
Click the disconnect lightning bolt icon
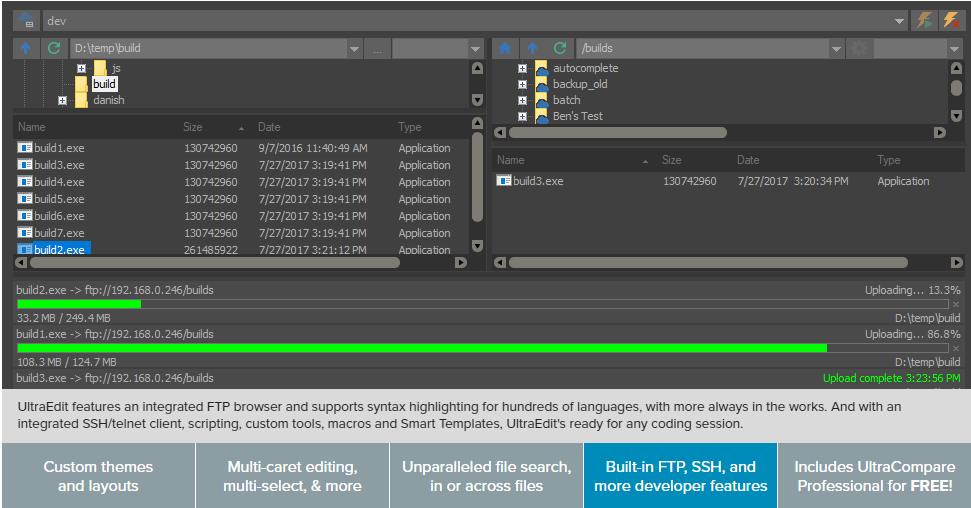pos(951,20)
